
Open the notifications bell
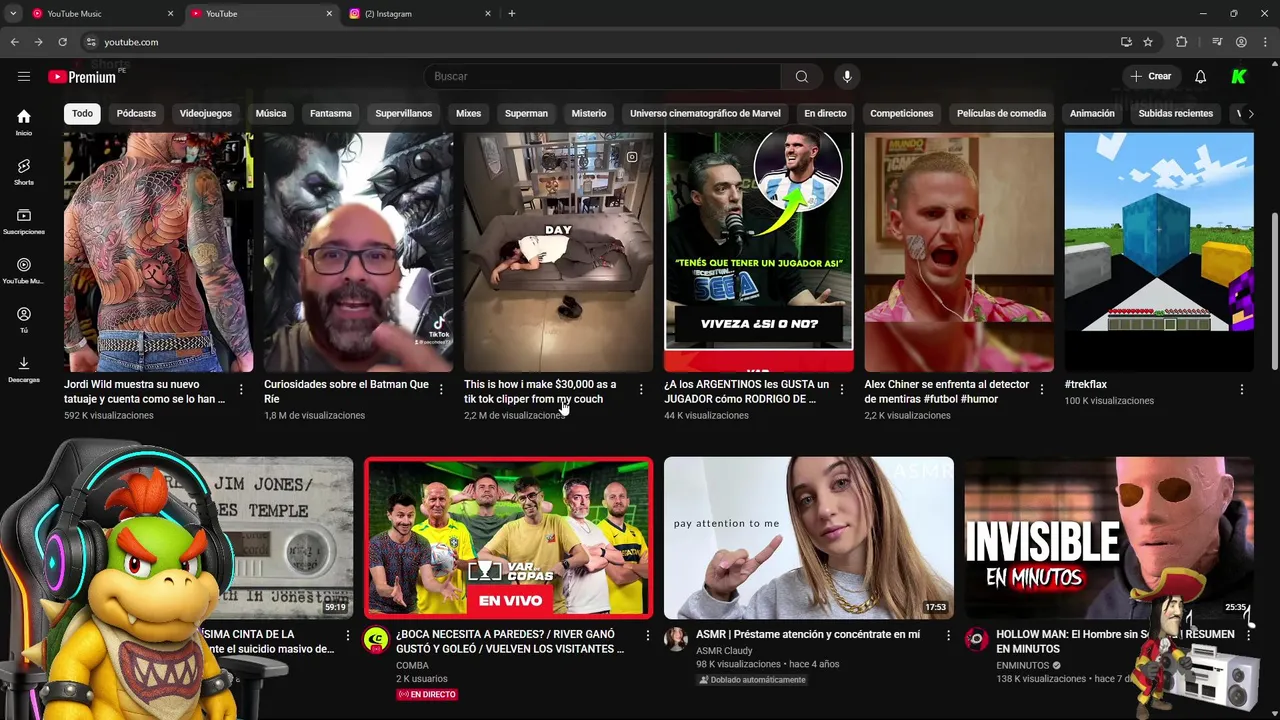[x=1200, y=76]
